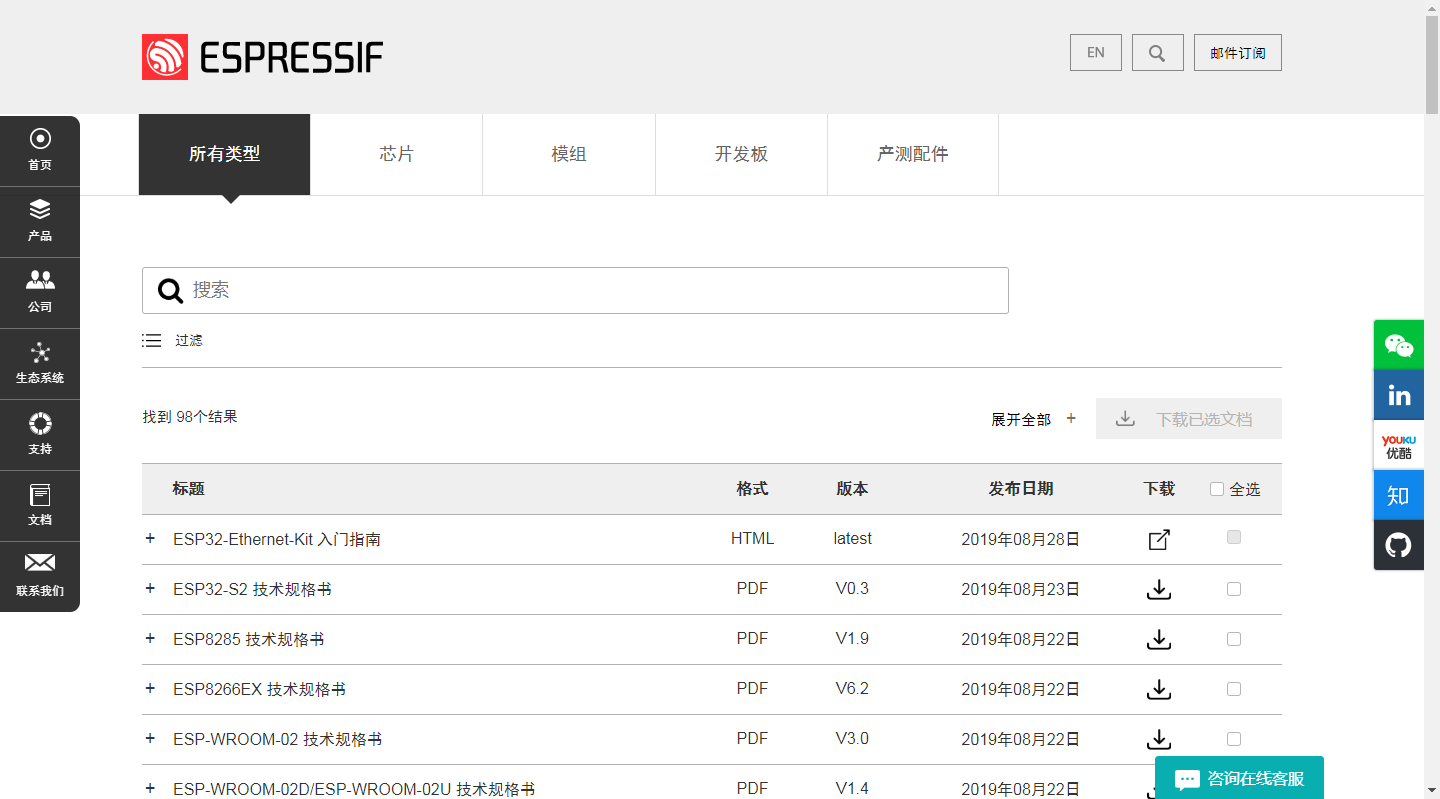Switch to the 芯片 tab

coord(397,155)
